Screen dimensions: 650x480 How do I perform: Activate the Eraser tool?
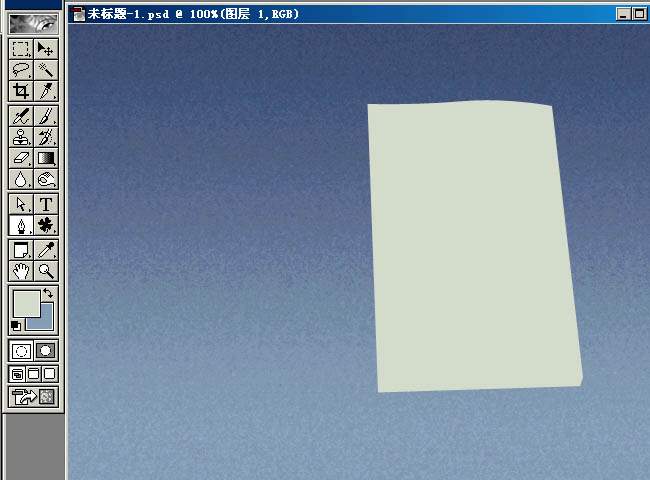(21, 158)
